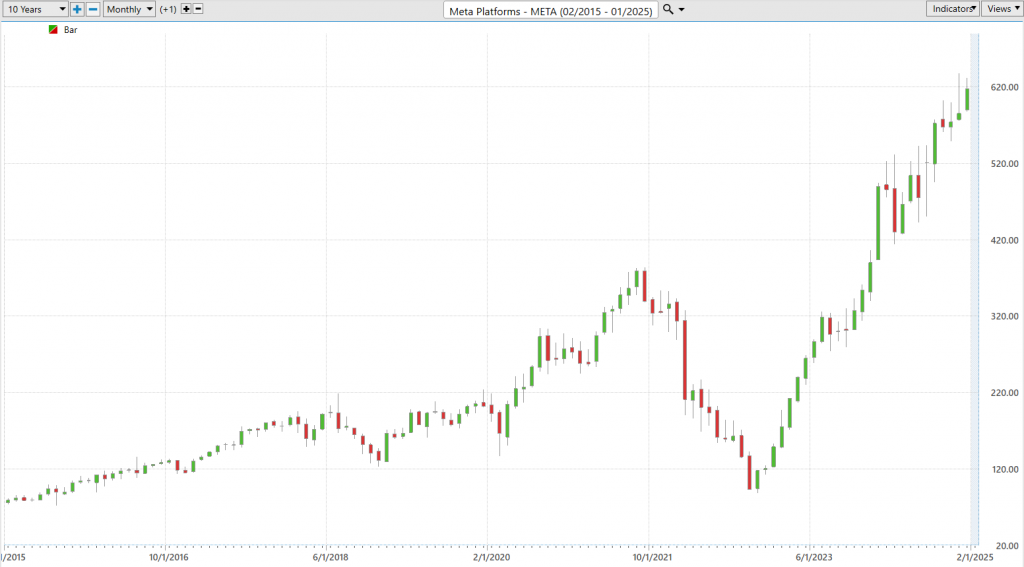Zoom in time range with blue plus
This screenshot has width=1024, height=567.
point(77,9)
